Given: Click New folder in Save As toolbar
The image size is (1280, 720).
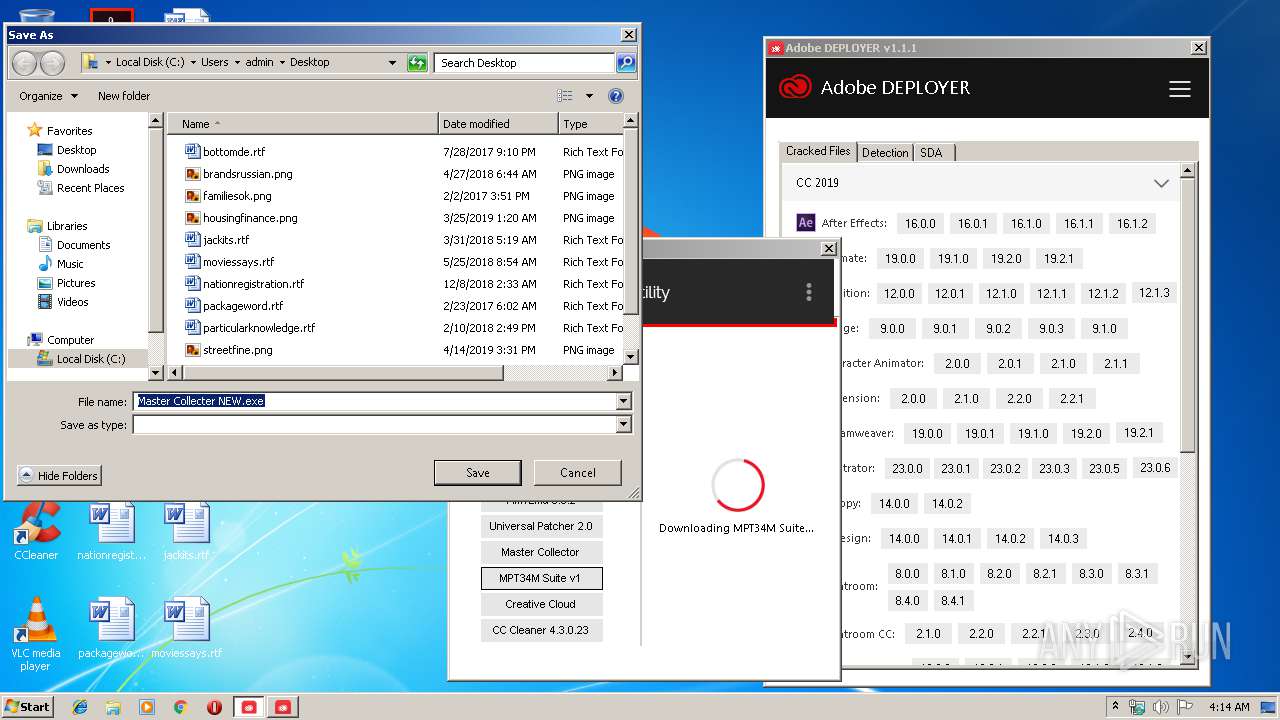Looking at the screenshot, I should pyautogui.click(x=124, y=96).
